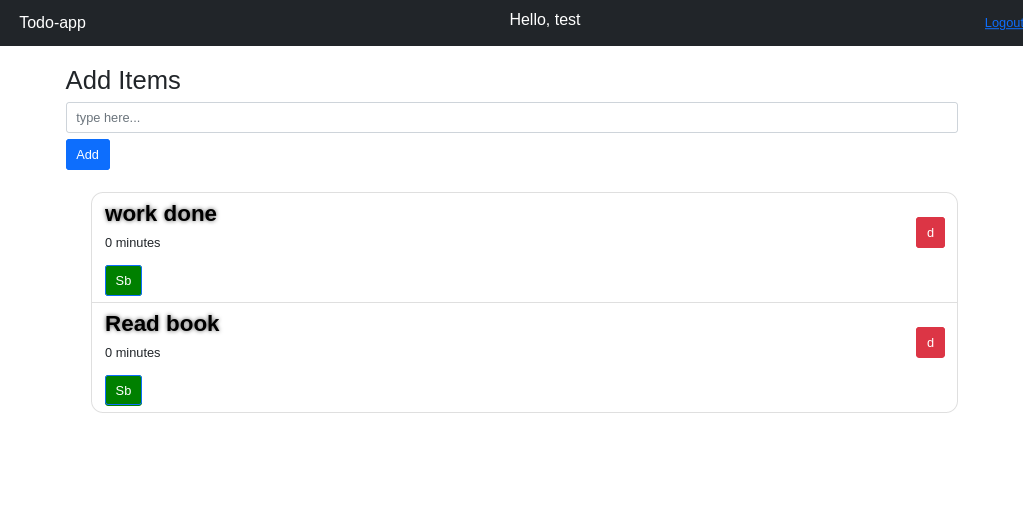Select the 'Read book' task title
Viewport: 1023px width, 517px height.
pos(162,324)
